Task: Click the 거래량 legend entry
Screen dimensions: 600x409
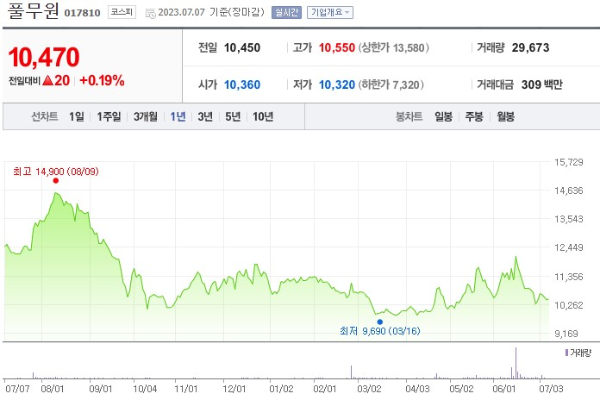Action: pos(578,353)
